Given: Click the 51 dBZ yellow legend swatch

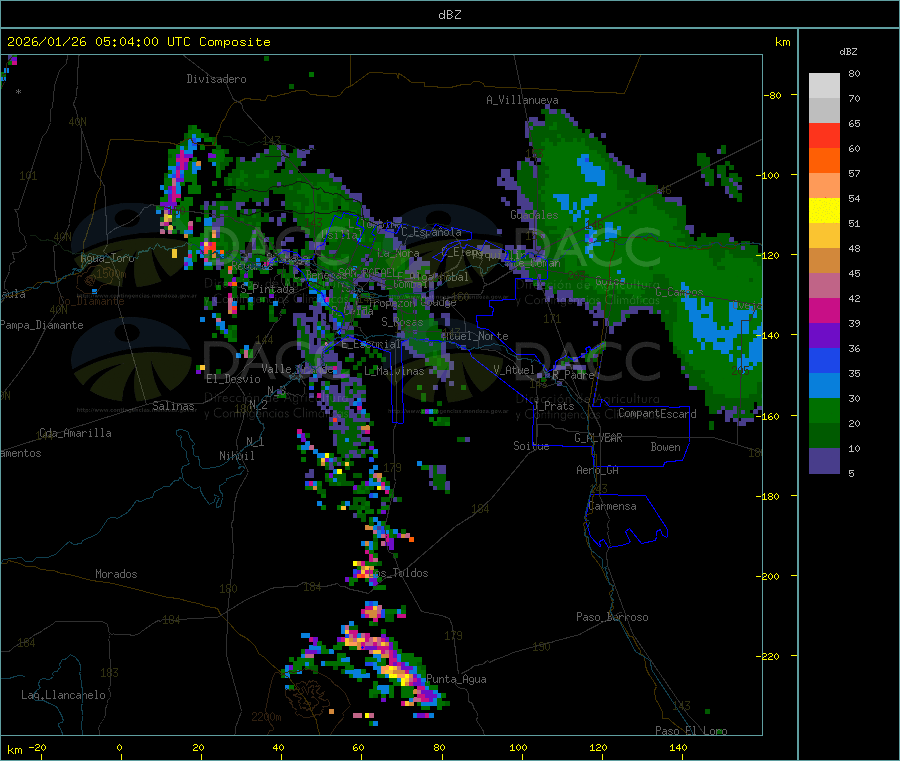Looking at the screenshot, I should (x=824, y=211).
